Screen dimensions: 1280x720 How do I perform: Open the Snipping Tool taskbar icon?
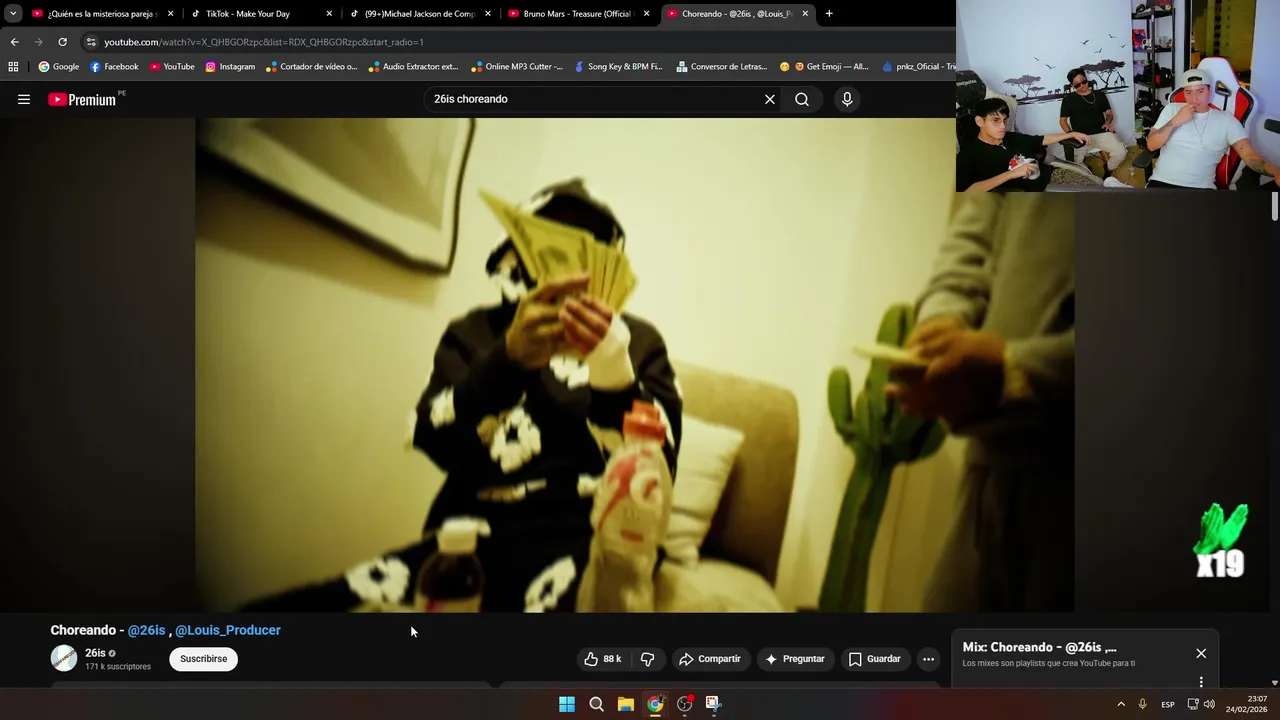[713, 704]
